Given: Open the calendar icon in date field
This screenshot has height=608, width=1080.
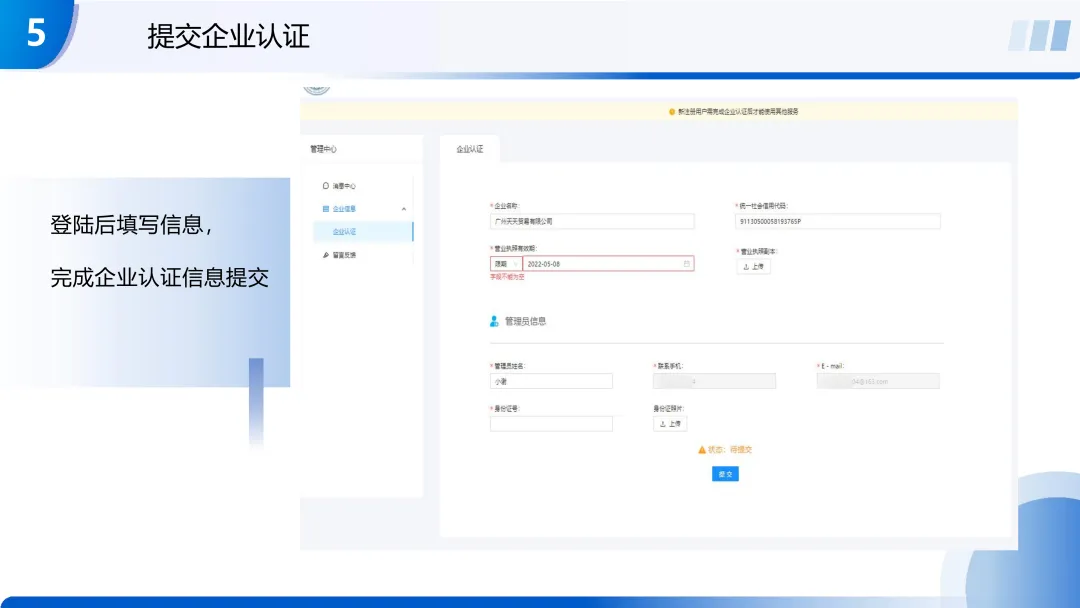Looking at the screenshot, I should click(x=686, y=264).
